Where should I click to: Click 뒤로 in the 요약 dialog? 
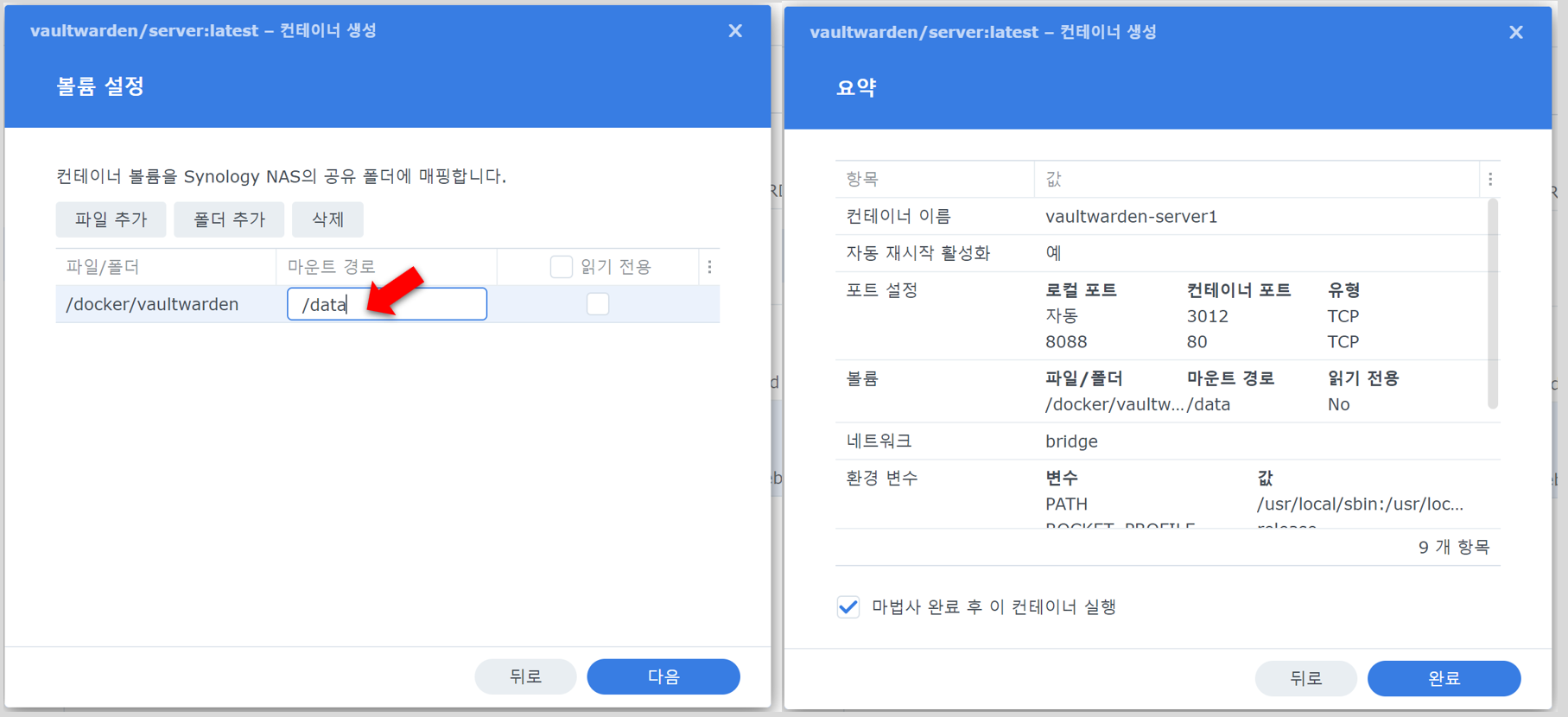click(1305, 678)
